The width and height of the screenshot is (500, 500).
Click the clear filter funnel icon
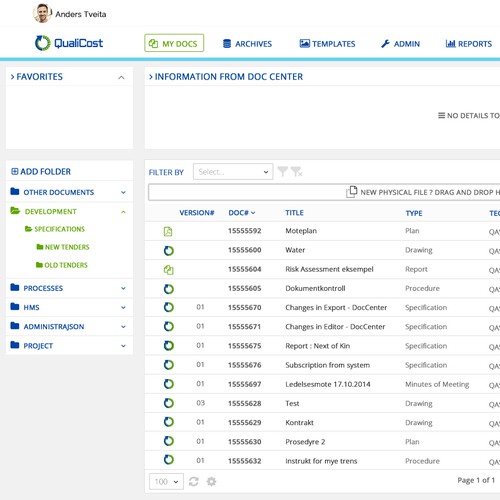click(296, 171)
